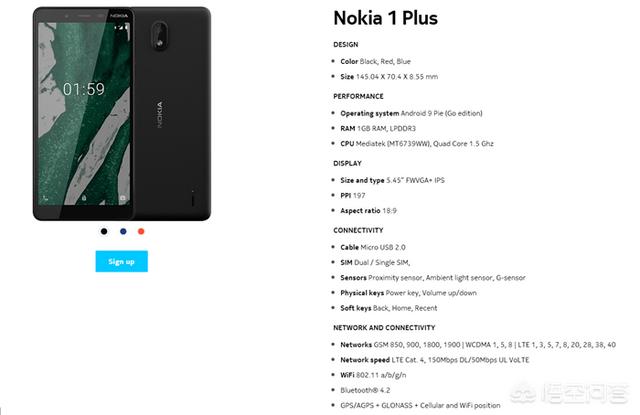Click the status bar icons on phone screen
This screenshot has width=640, height=415.
click(122, 27)
